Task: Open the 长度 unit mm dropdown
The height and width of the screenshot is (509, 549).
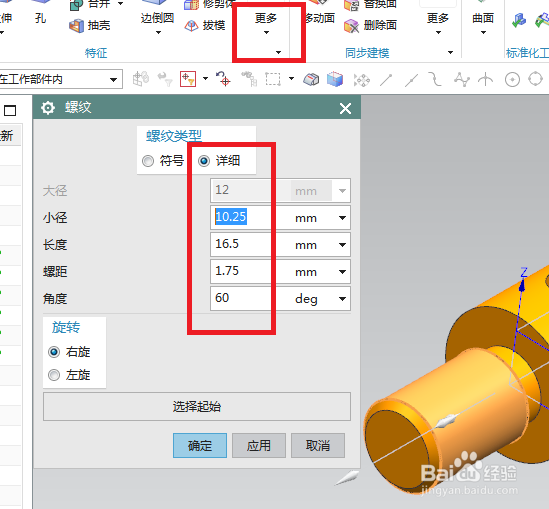Action: [x=342, y=245]
